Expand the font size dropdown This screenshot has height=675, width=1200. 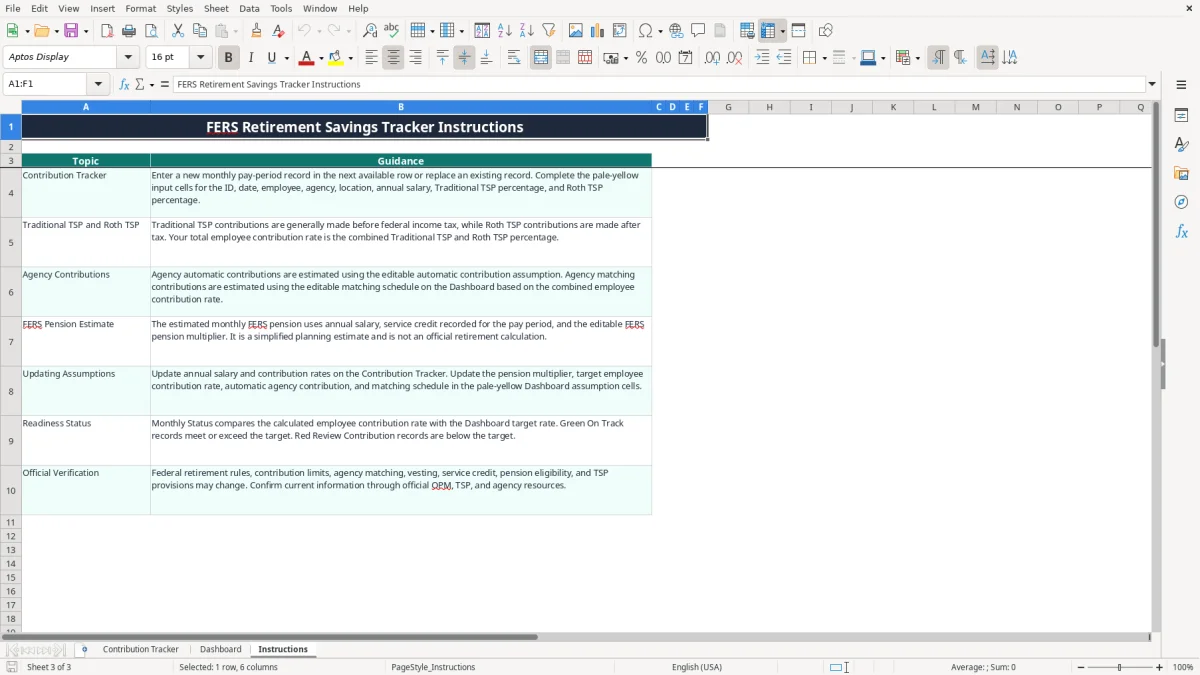pos(200,58)
